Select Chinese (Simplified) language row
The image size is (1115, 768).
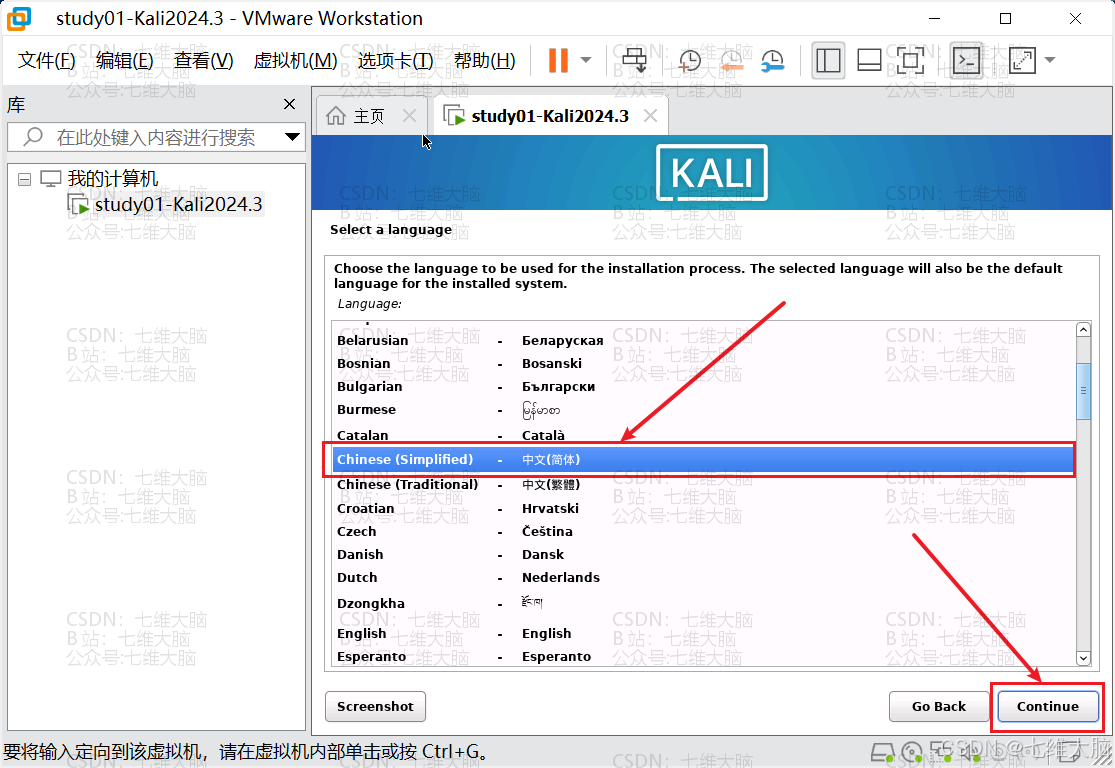click(x=703, y=459)
